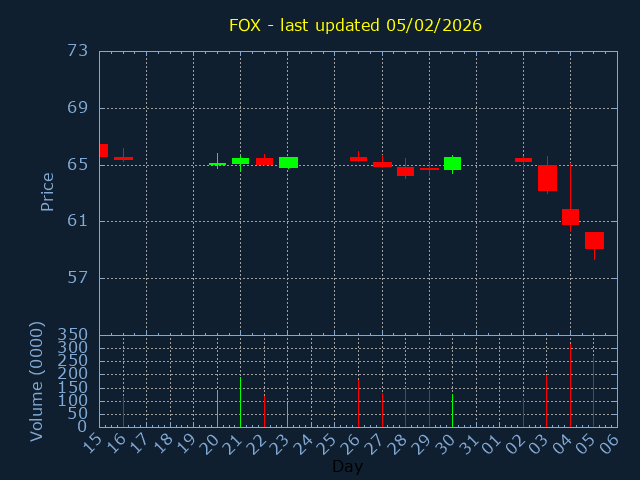Select the red candlestick for day 27
Viewport: 640px width, 480px height.
tap(382, 164)
